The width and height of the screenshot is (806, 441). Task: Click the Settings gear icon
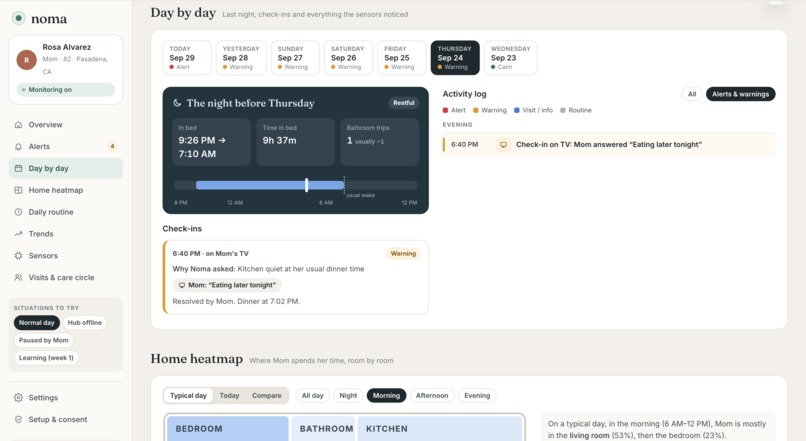19,398
